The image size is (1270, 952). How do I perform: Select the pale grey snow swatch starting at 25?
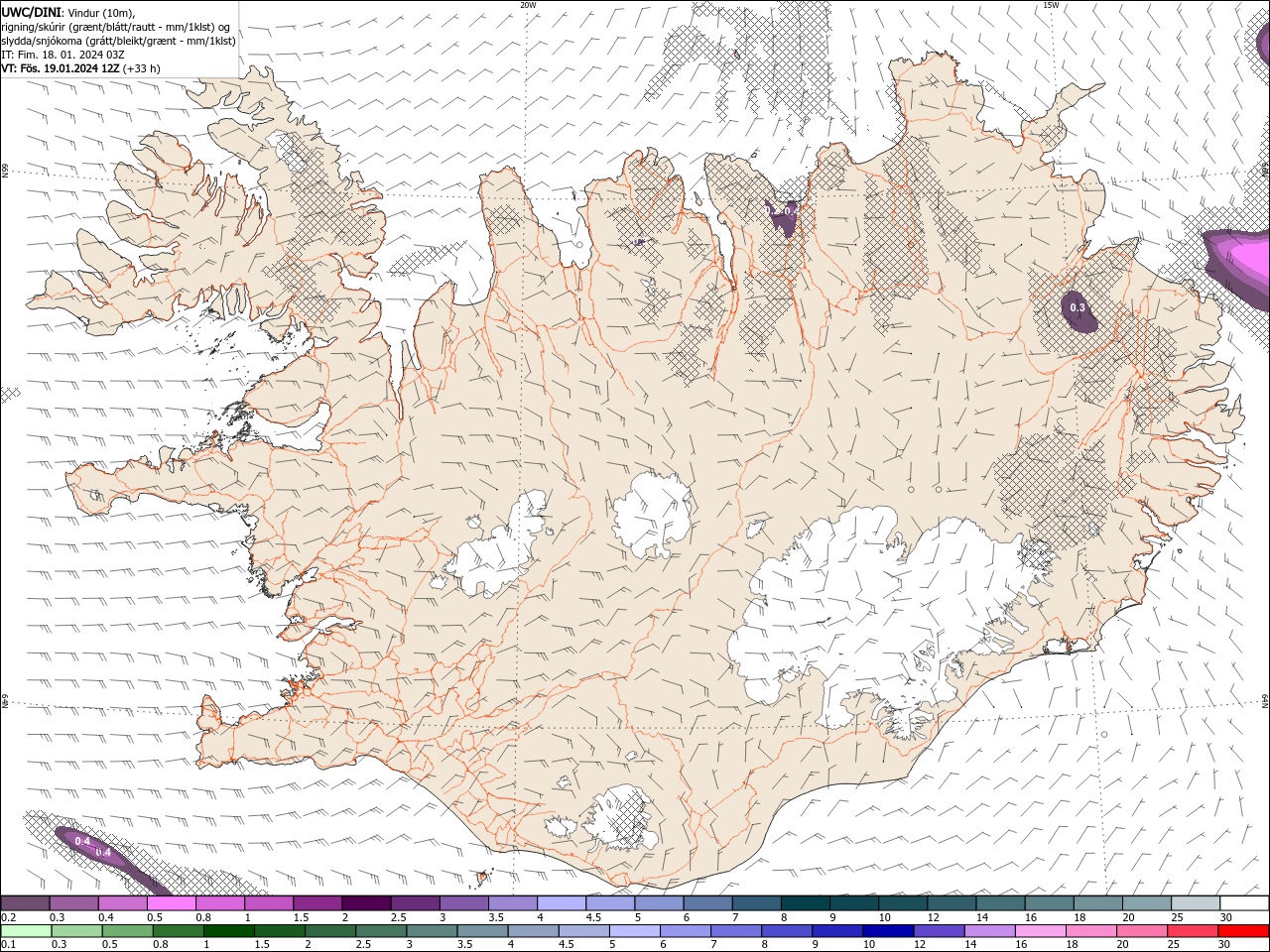(1196, 903)
